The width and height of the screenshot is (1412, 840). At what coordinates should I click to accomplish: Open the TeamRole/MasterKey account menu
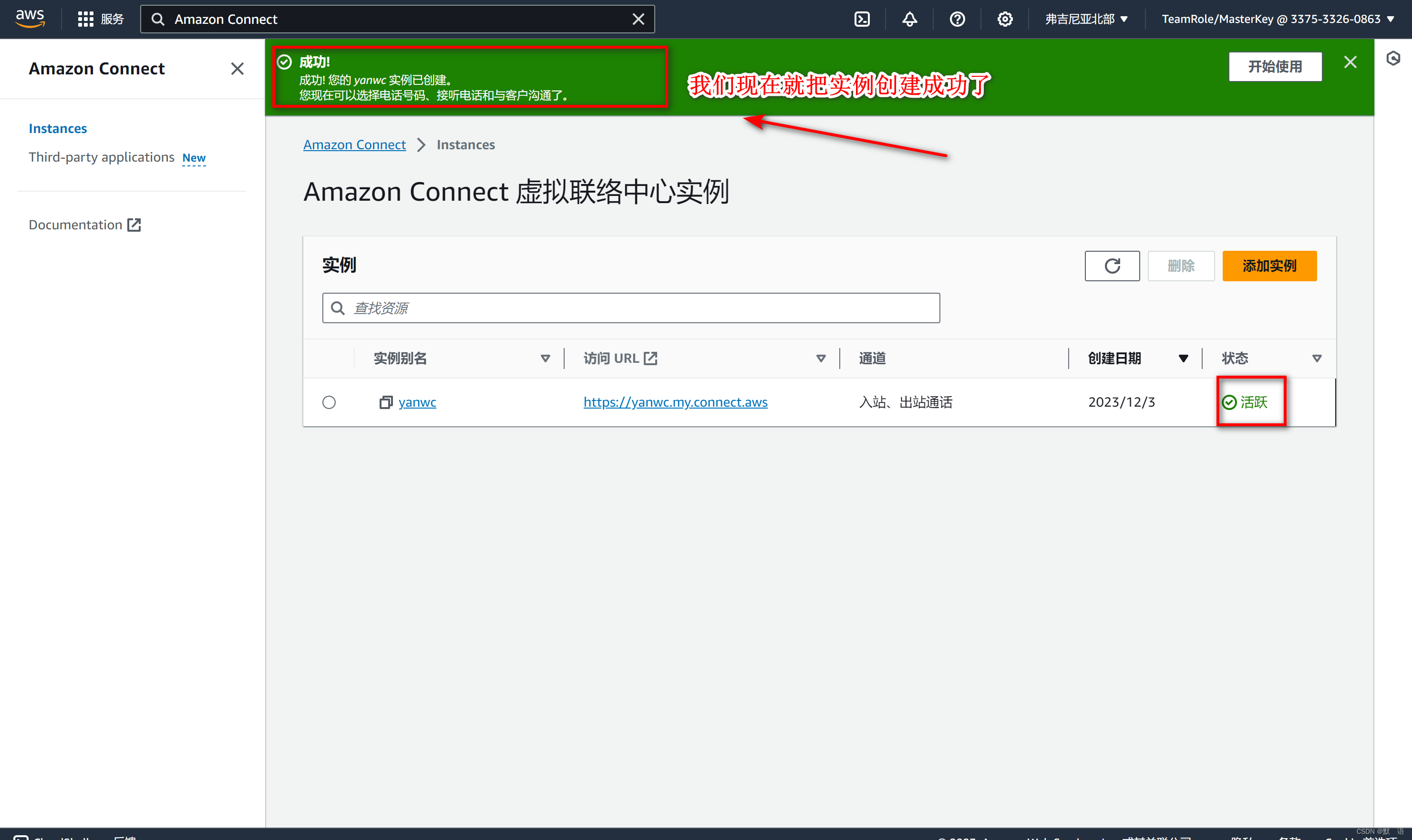tap(1278, 19)
